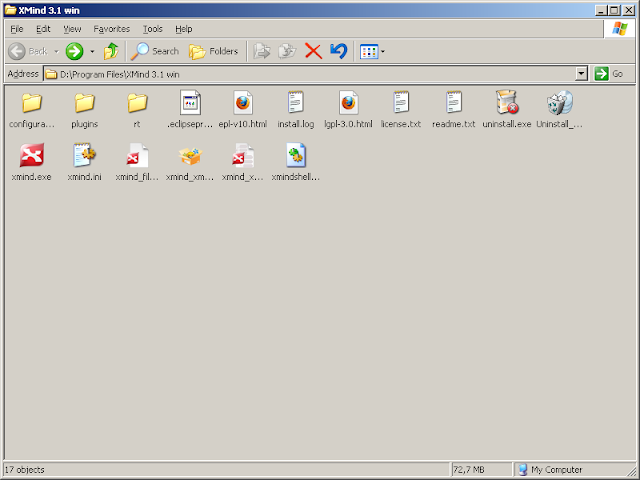
Task: Click the window title bar folder icon
Action: click(x=10, y=10)
